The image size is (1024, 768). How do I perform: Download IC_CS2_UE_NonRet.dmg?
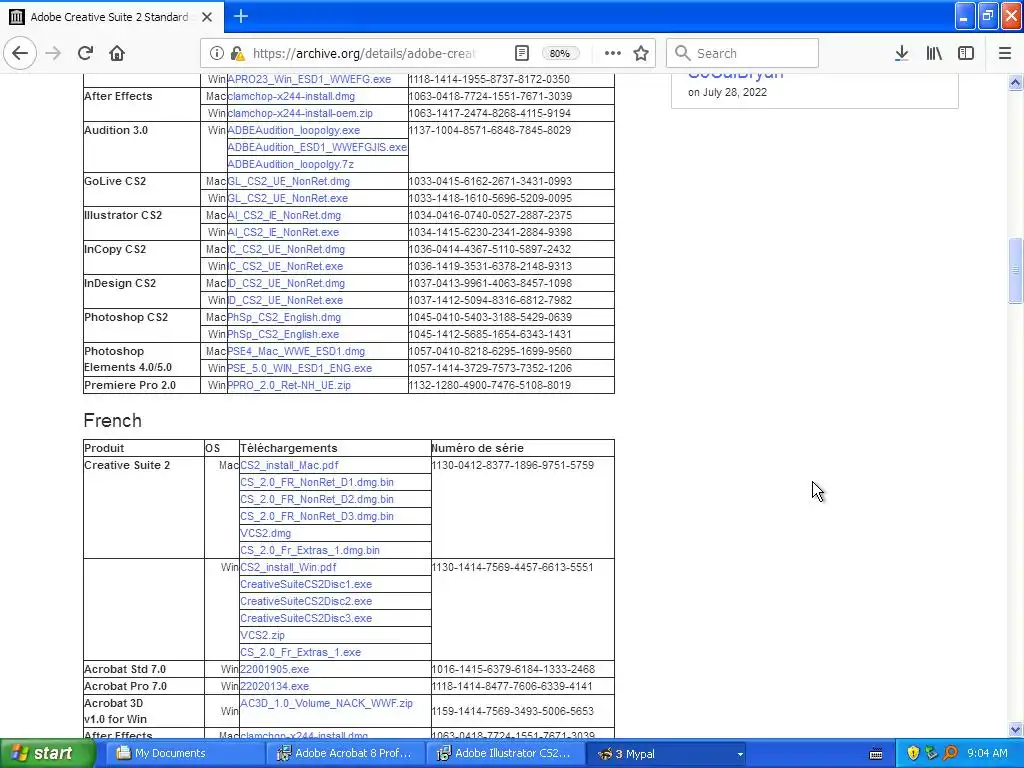coord(286,249)
